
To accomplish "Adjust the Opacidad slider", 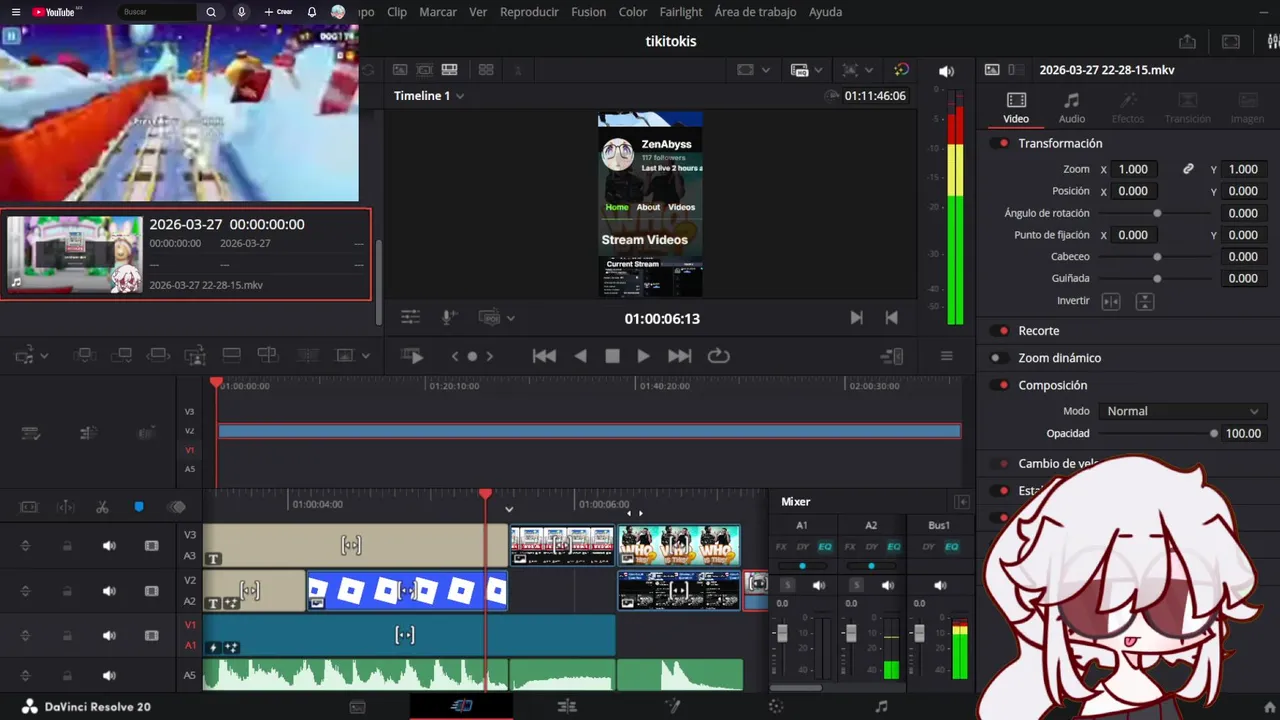I will coord(1157,434).
